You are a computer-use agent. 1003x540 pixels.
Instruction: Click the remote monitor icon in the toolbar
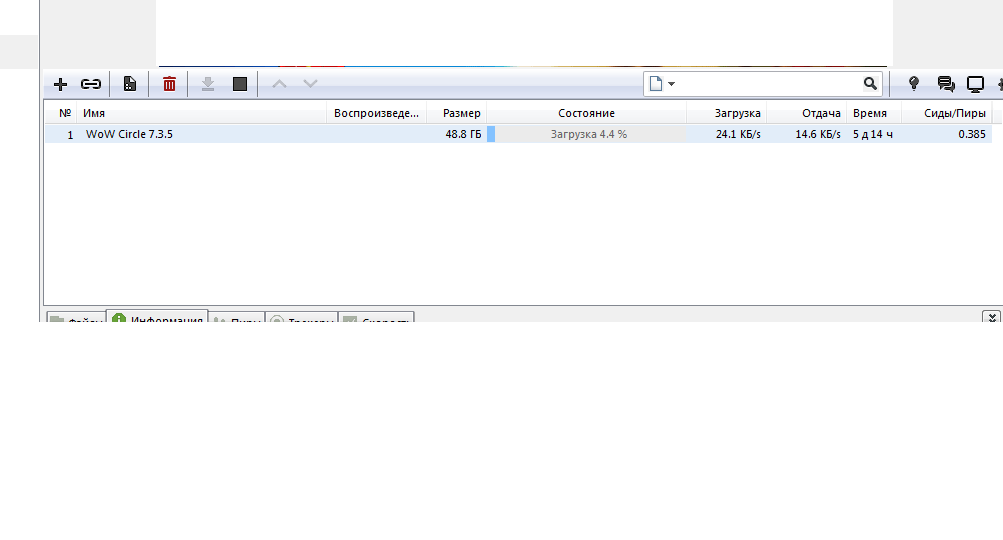click(x=975, y=84)
